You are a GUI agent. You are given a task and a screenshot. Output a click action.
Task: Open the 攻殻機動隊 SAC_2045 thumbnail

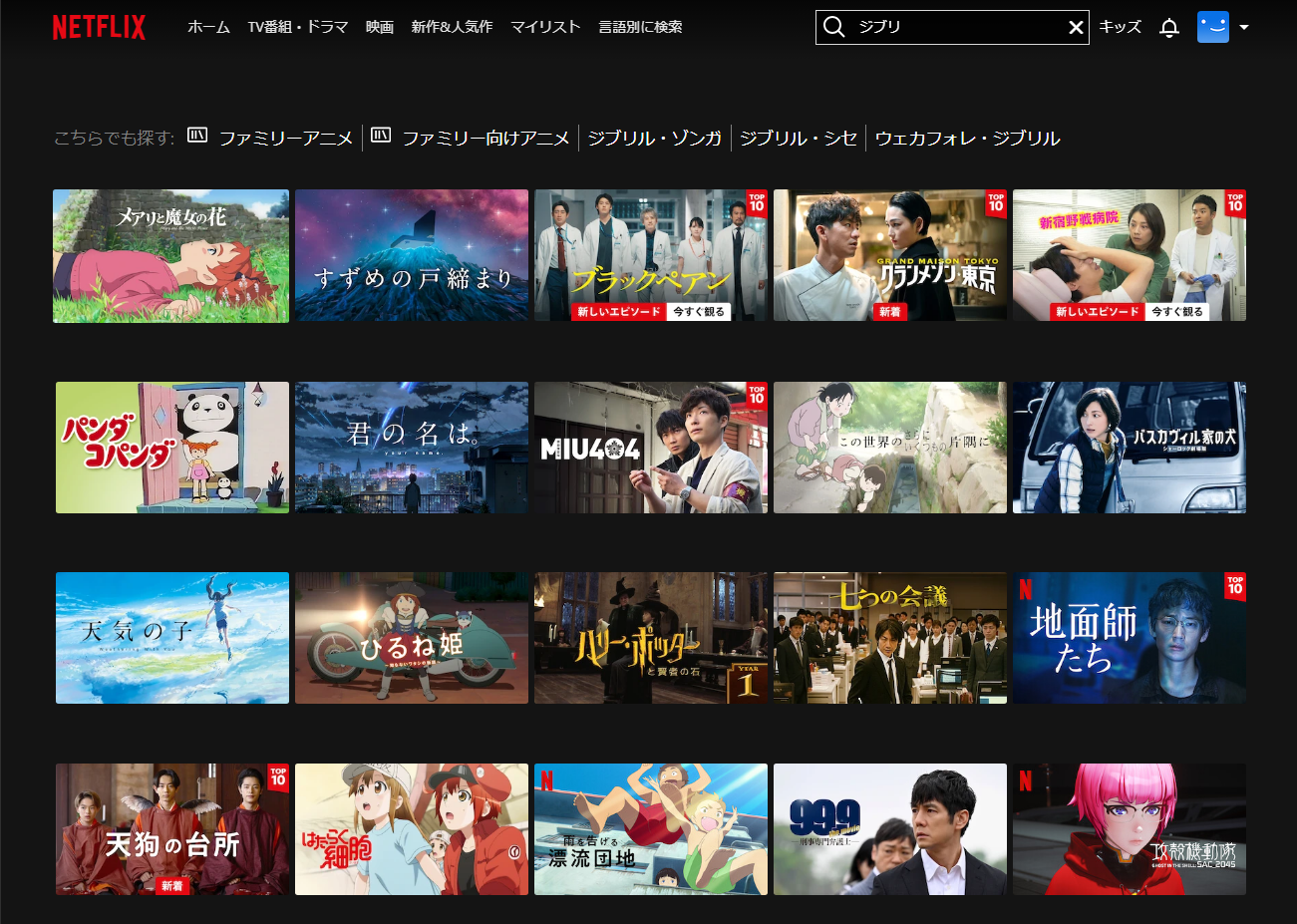click(1130, 829)
